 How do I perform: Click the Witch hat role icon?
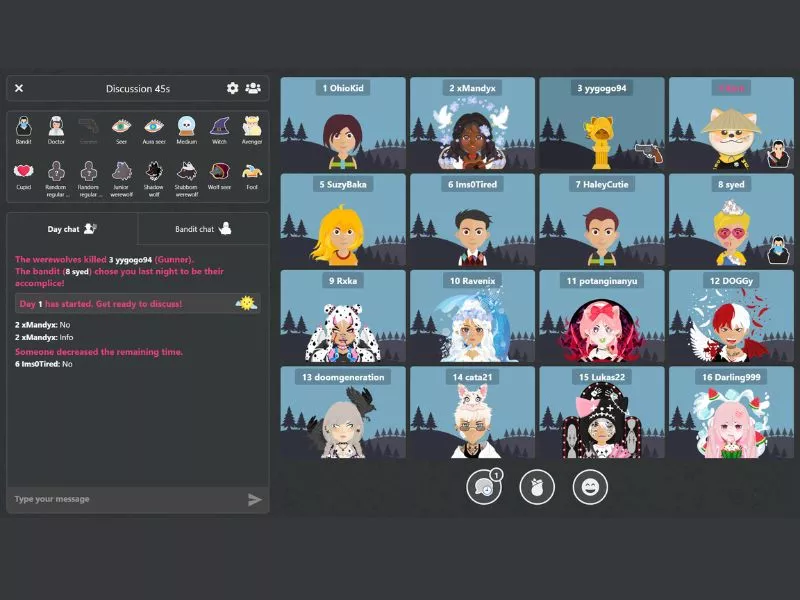pos(219,126)
